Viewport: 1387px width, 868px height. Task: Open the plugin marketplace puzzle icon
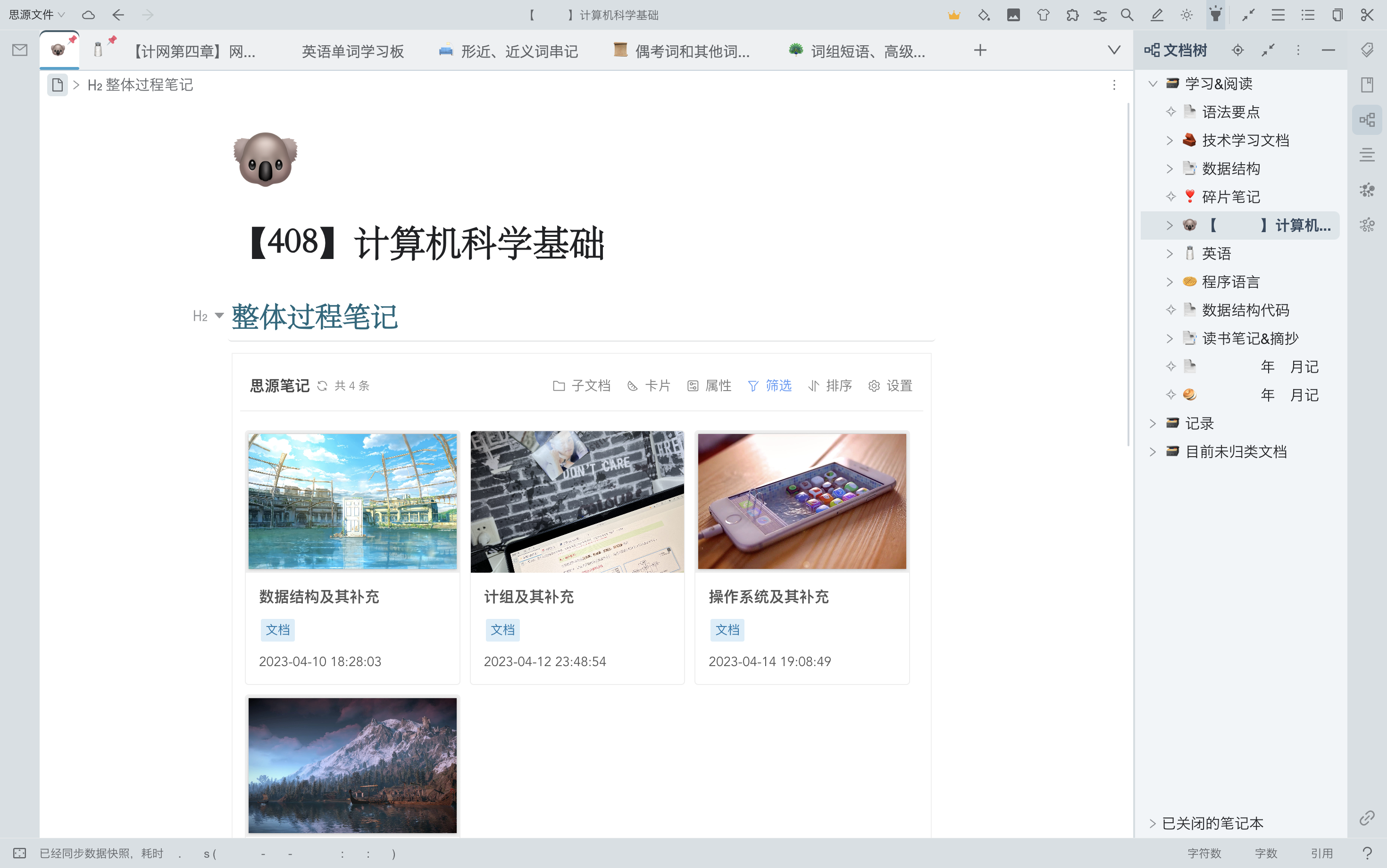pos(1072,15)
